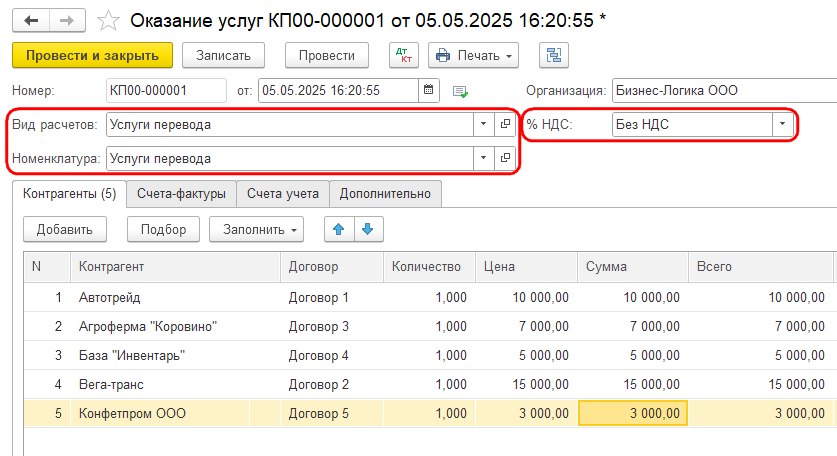Add document to favorites with star icon
This screenshot has height=456, width=837.
(108, 21)
